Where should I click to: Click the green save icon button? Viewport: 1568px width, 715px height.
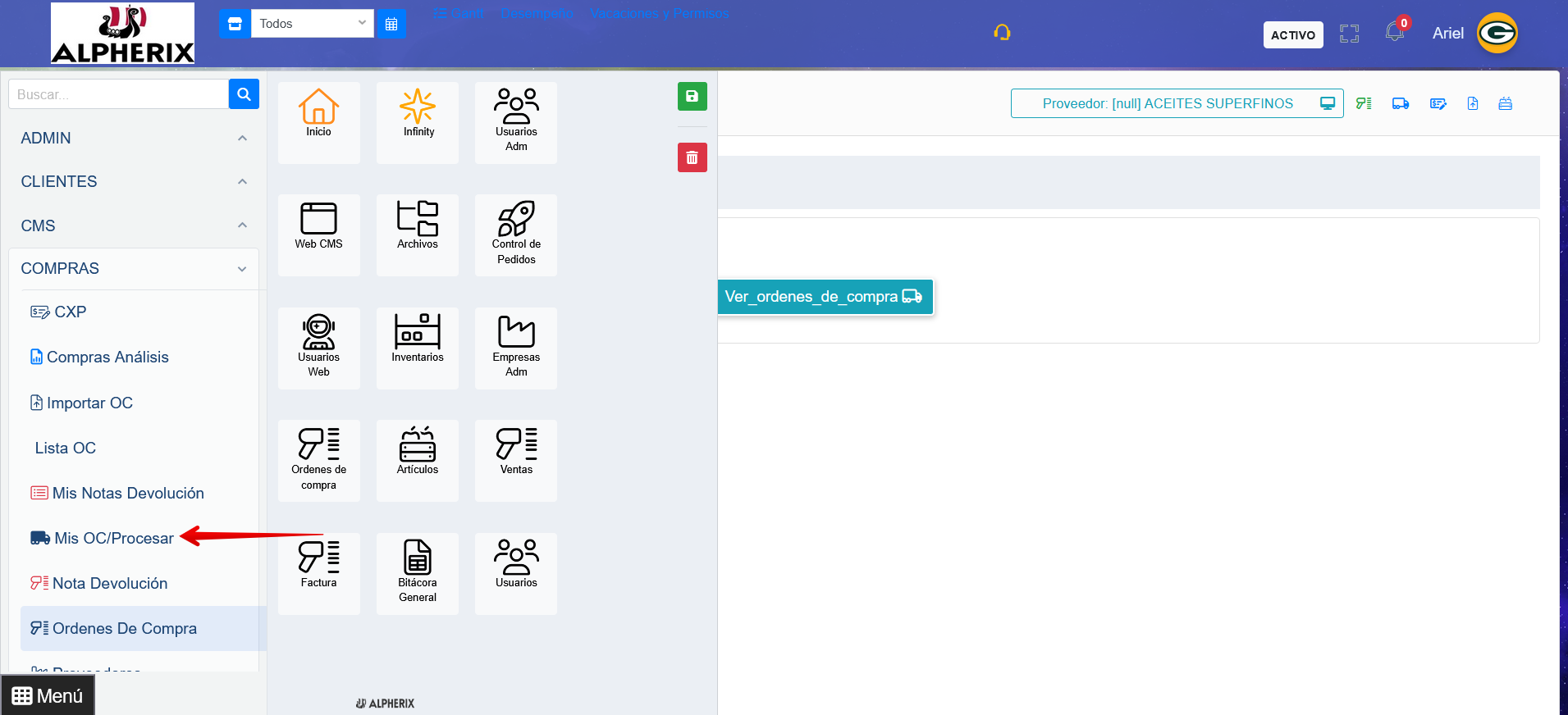tap(692, 97)
